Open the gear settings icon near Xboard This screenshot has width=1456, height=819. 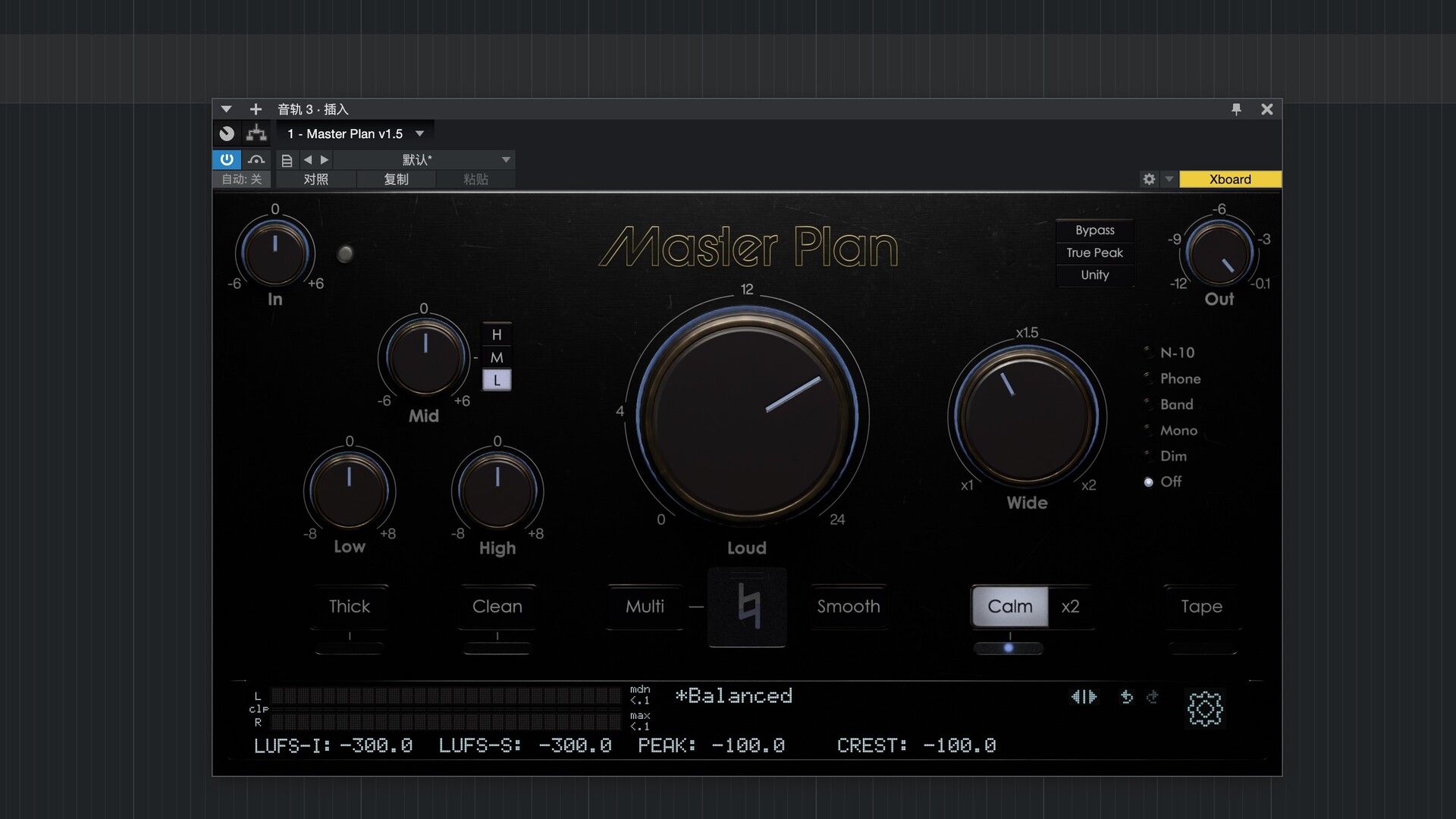pyautogui.click(x=1149, y=179)
